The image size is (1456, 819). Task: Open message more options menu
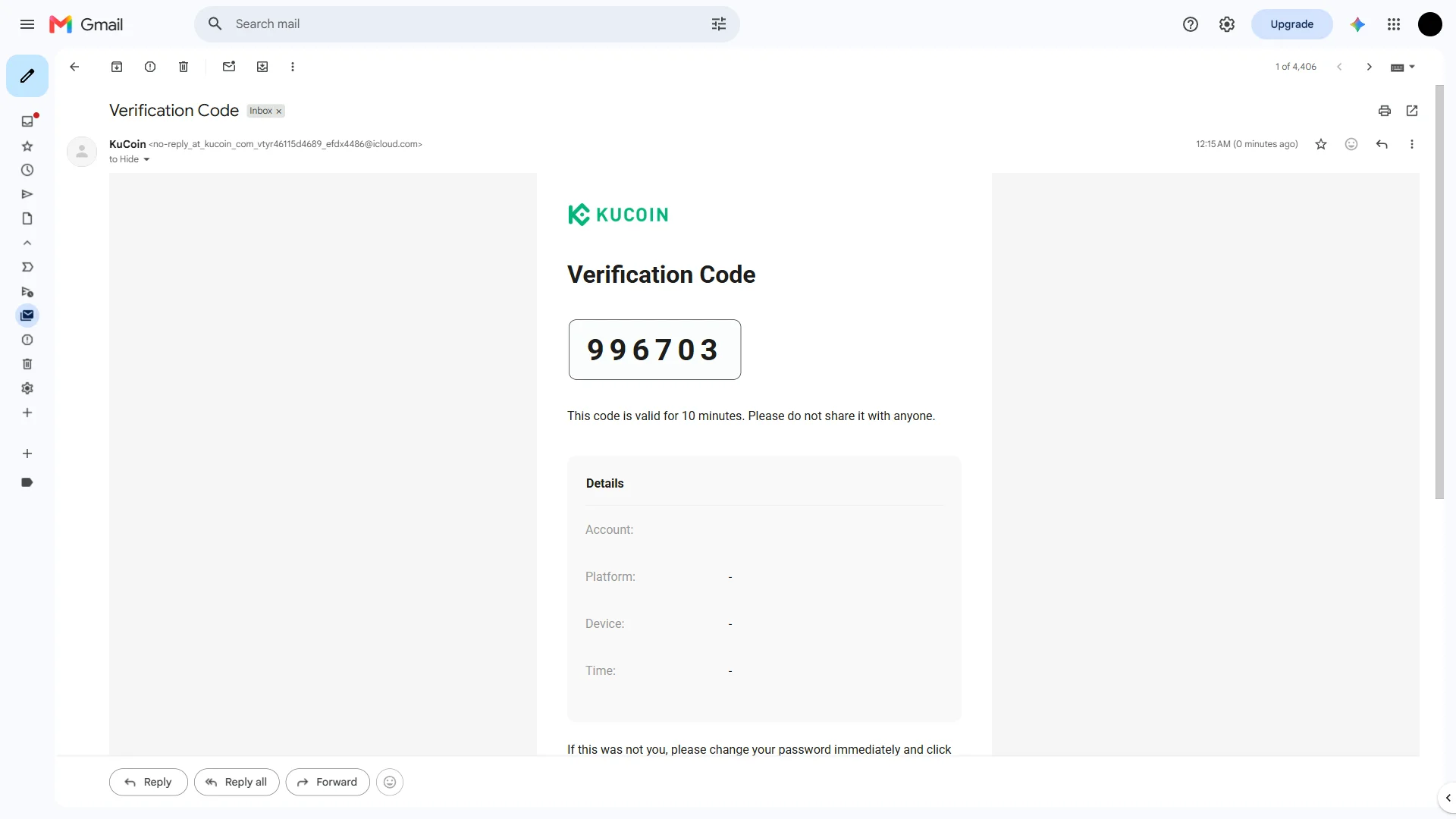(1412, 144)
